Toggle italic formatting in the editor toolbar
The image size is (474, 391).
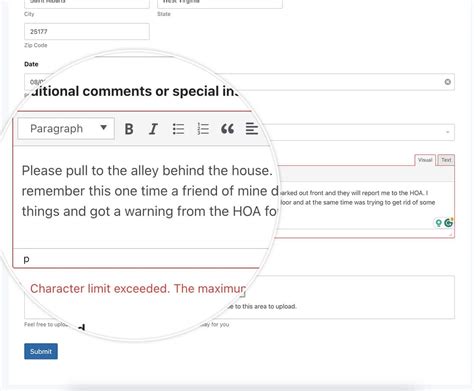click(153, 129)
